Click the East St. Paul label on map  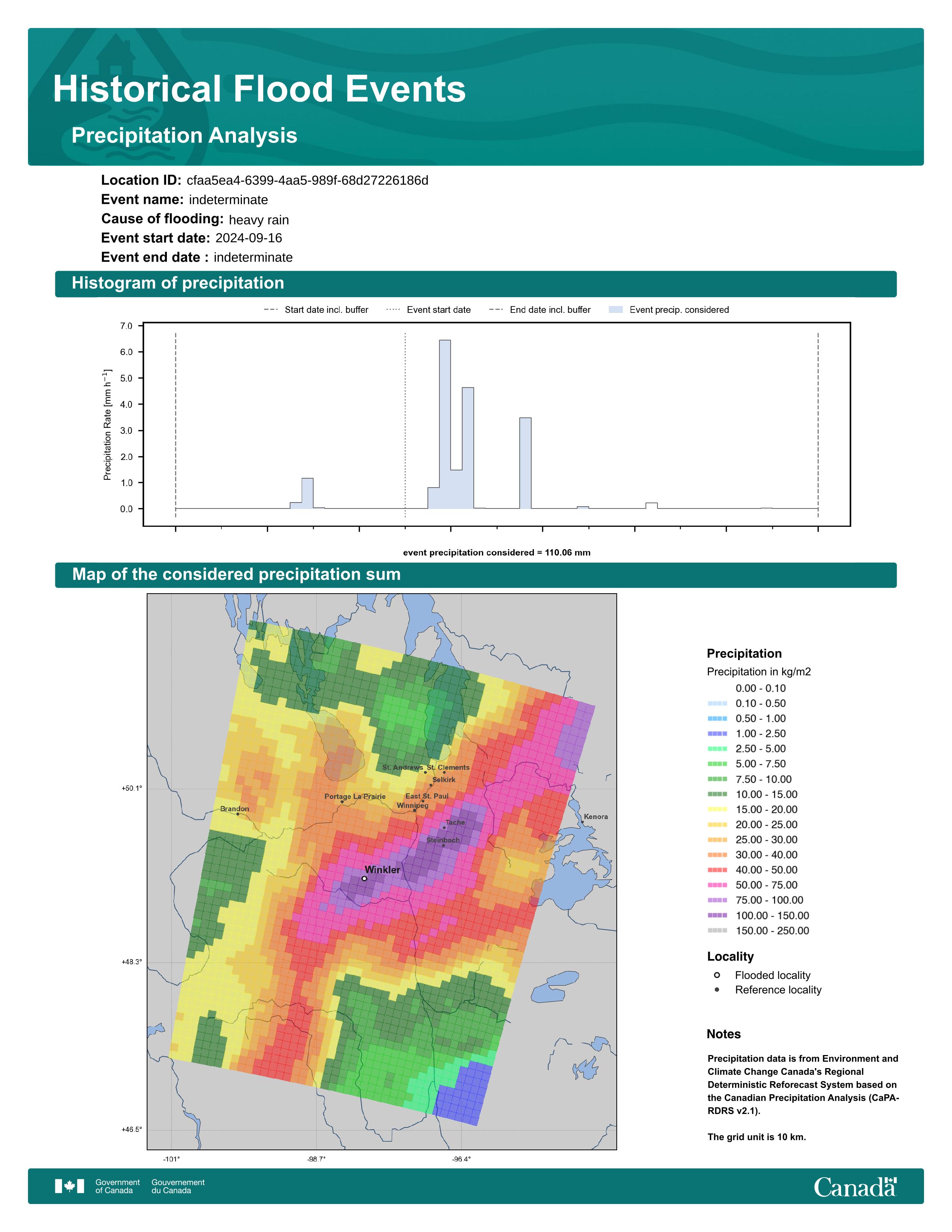(427, 796)
